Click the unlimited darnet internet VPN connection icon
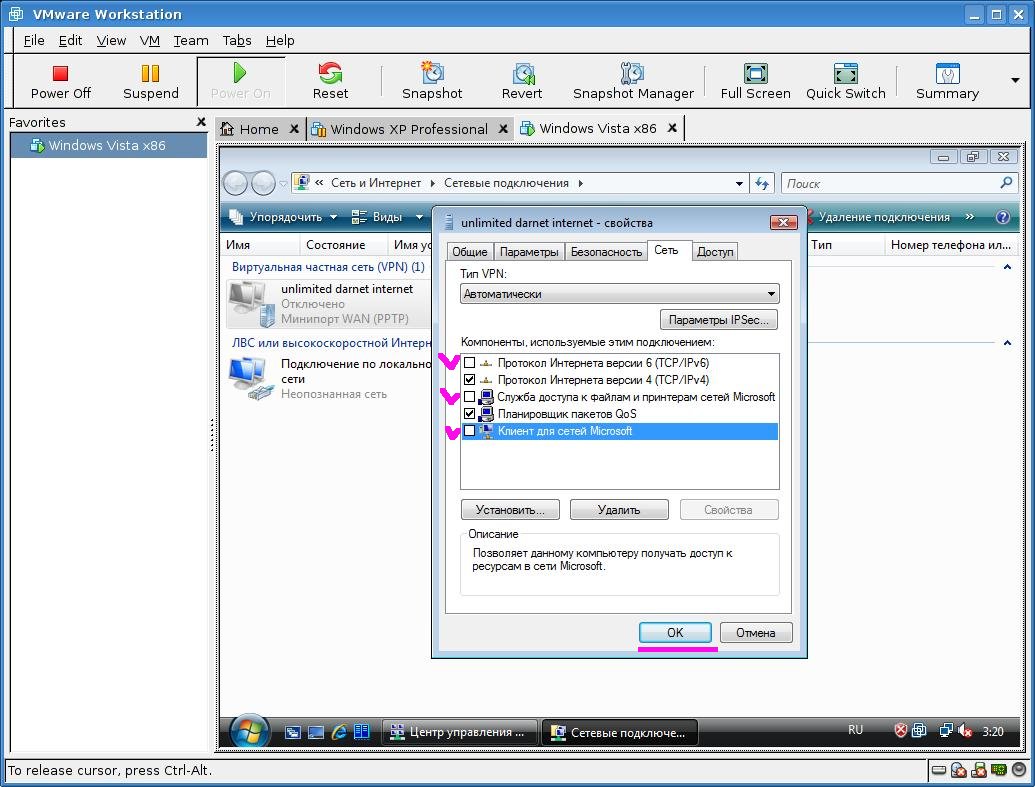The width and height of the screenshot is (1035, 787). 250,304
